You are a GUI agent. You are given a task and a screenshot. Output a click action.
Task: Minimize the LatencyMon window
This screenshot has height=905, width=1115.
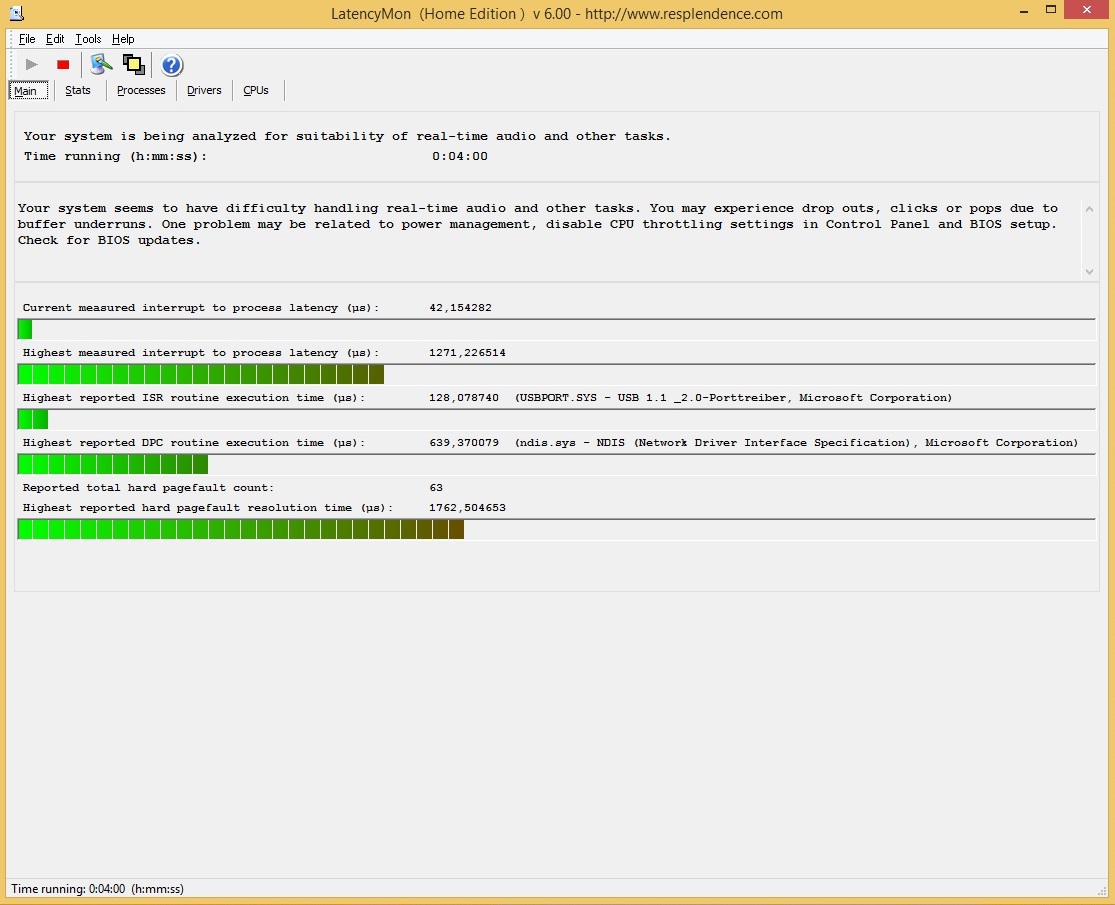[1024, 11]
